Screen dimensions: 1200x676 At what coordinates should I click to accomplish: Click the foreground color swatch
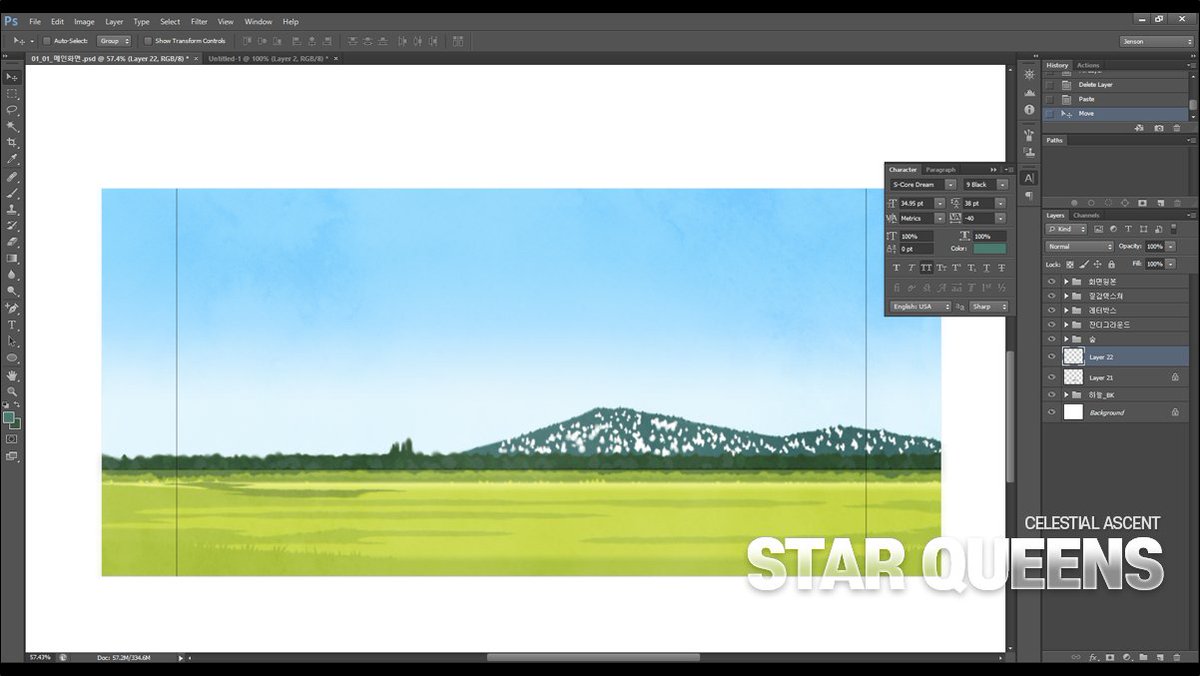pyautogui.click(x=9, y=417)
